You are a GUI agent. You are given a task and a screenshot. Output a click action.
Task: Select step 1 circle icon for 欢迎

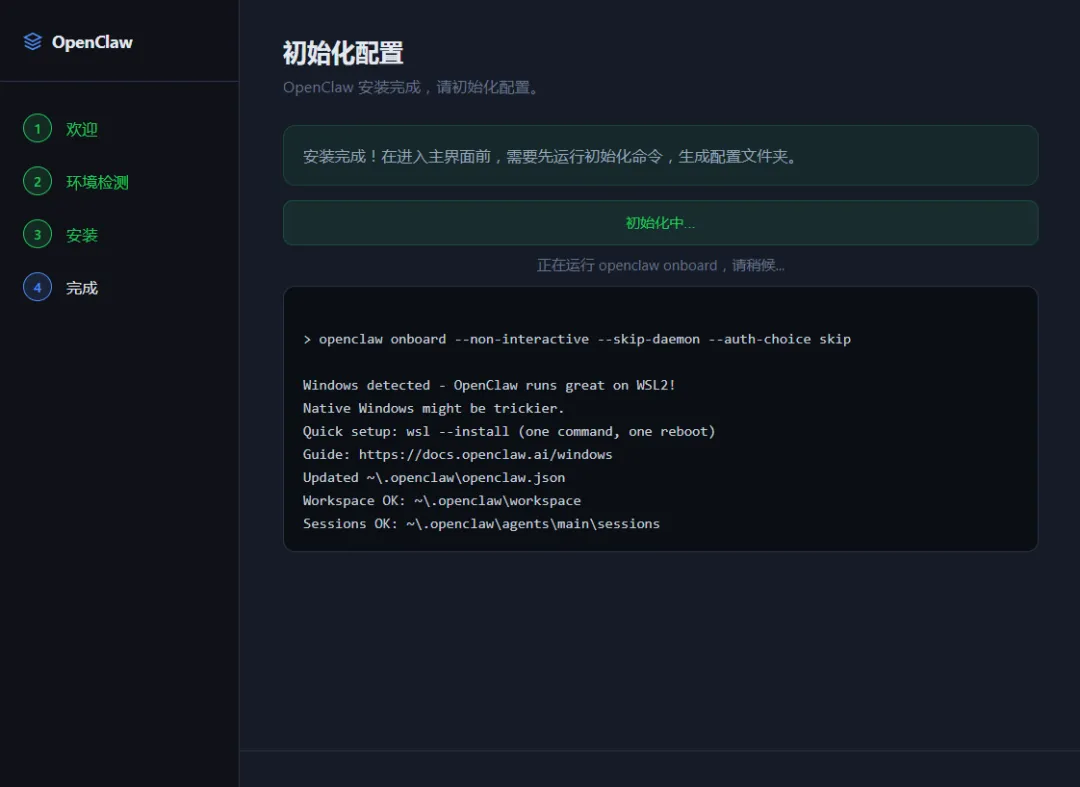[37, 129]
